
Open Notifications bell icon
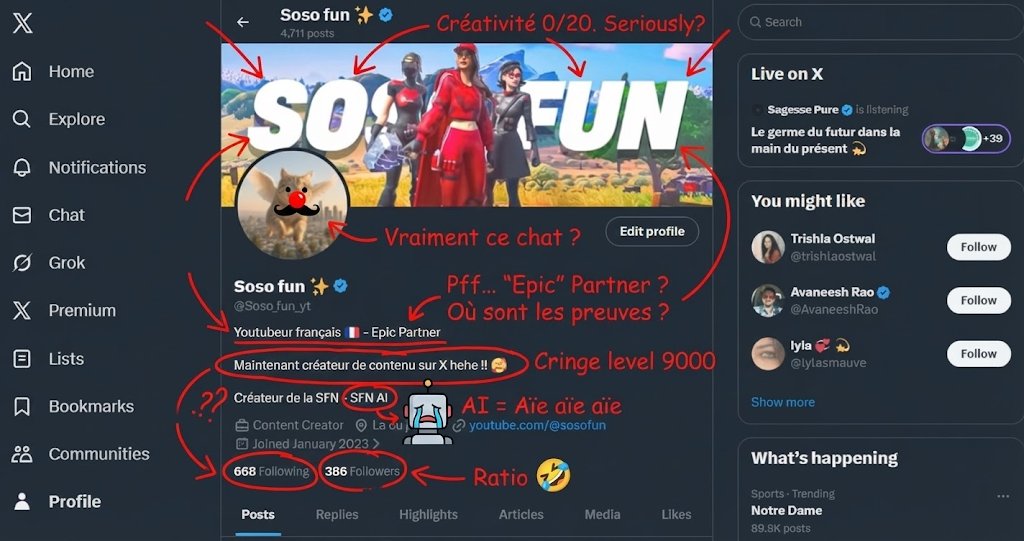tap(22, 167)
